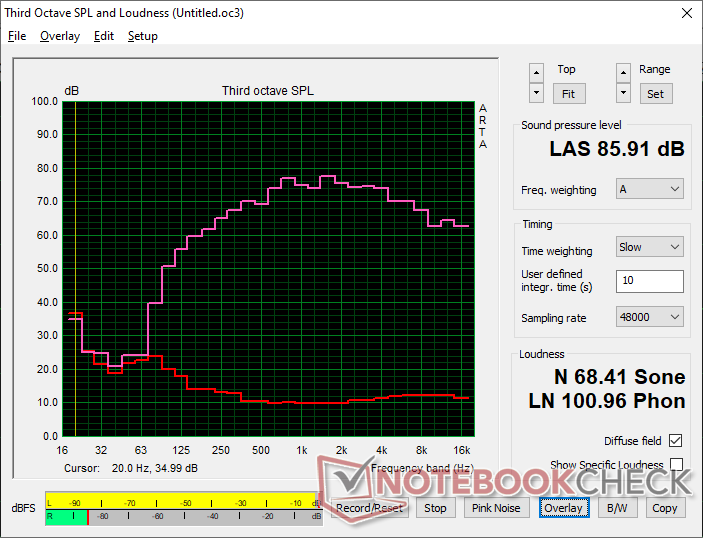This screenshot has height=538, width=703.
Task: Click the Range down arrow stepper
Action: [623, 93]
